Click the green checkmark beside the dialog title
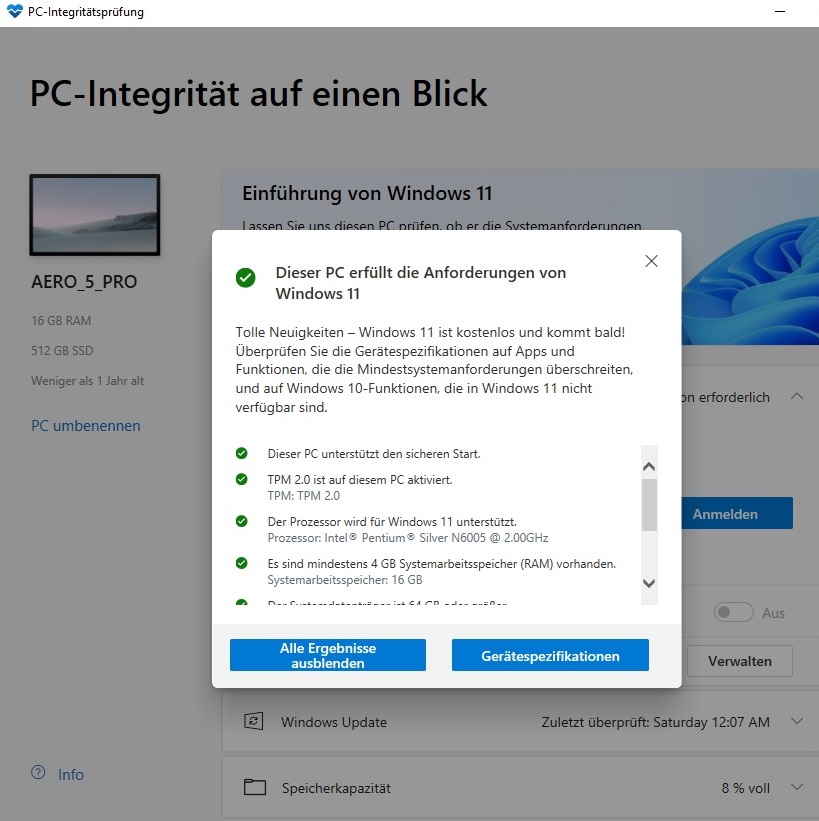819x821 pixels. point(246,277)
